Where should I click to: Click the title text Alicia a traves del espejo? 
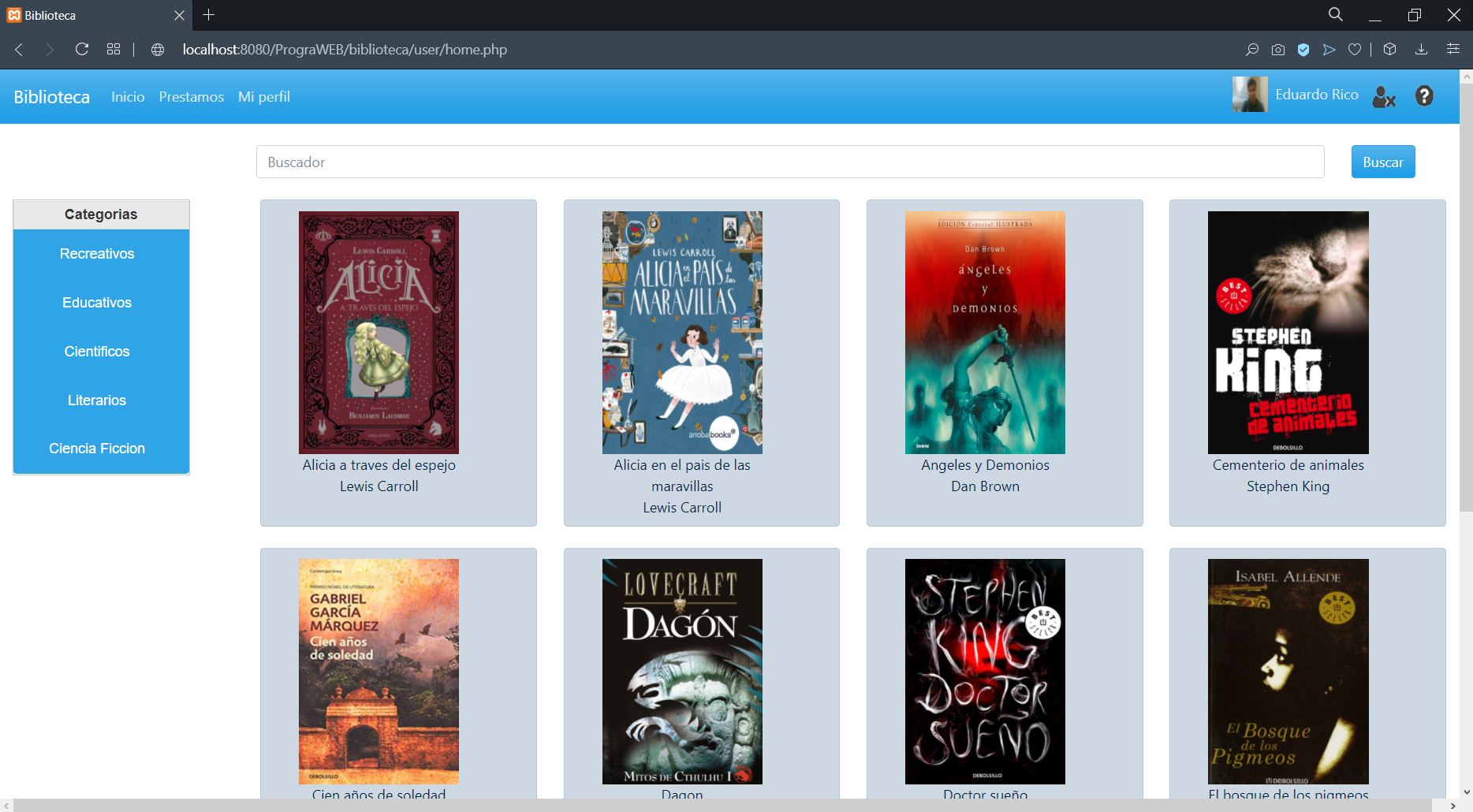click(379, 465)
